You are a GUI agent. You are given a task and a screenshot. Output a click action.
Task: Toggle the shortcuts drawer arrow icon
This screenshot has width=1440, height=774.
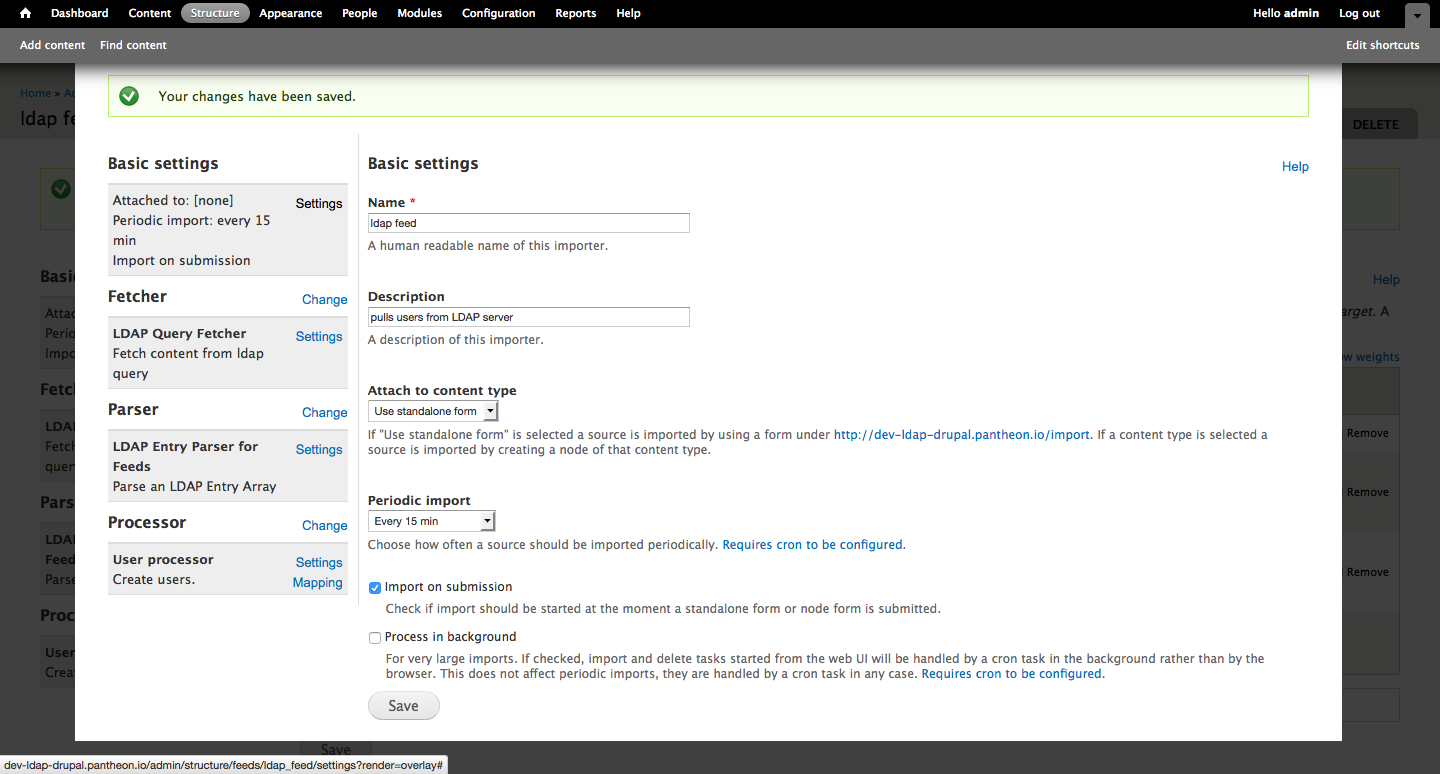[x=1417, y=15]
